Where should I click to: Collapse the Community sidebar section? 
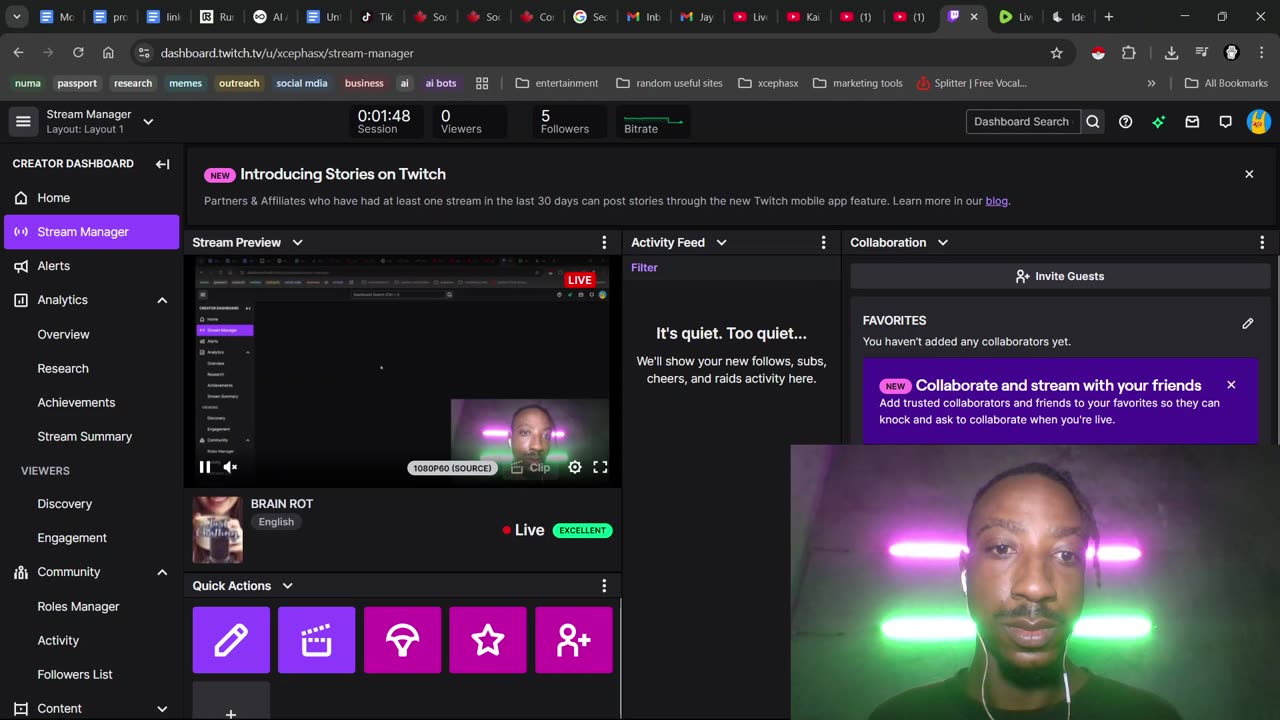162,572
